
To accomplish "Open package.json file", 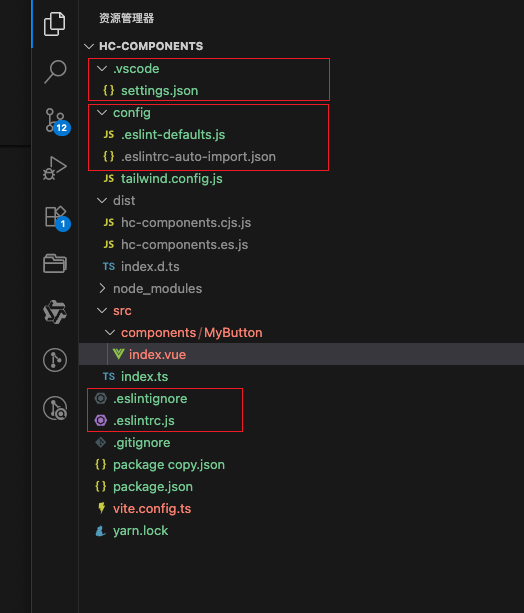I will coord(153,487).
